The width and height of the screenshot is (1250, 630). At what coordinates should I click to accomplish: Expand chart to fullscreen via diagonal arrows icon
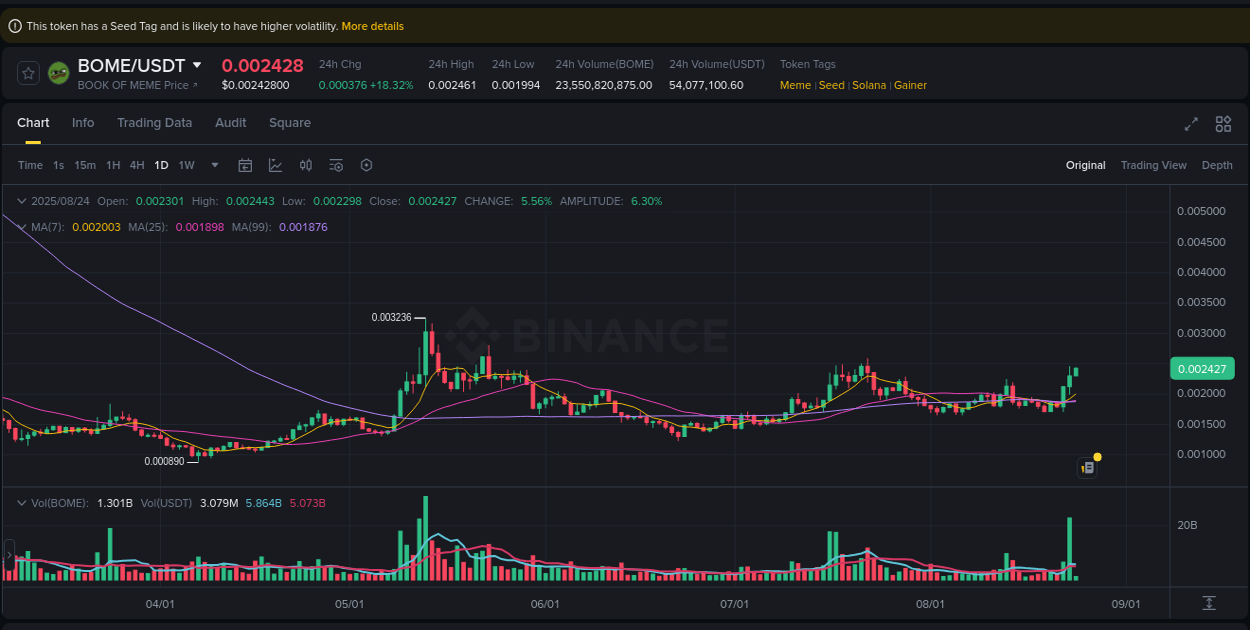pyautogui.click(x=1190, y=124)
